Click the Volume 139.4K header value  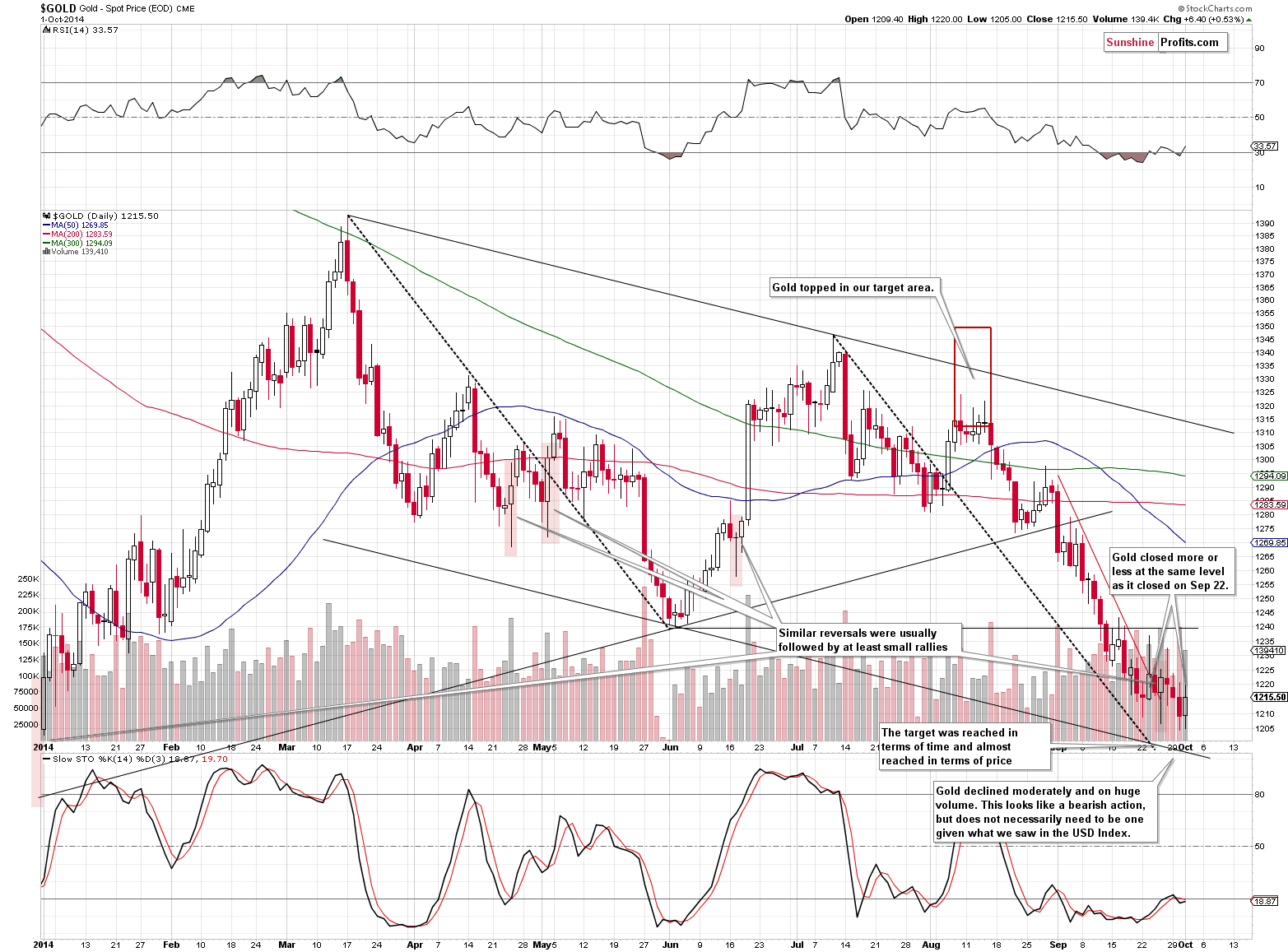point(1126,19)
